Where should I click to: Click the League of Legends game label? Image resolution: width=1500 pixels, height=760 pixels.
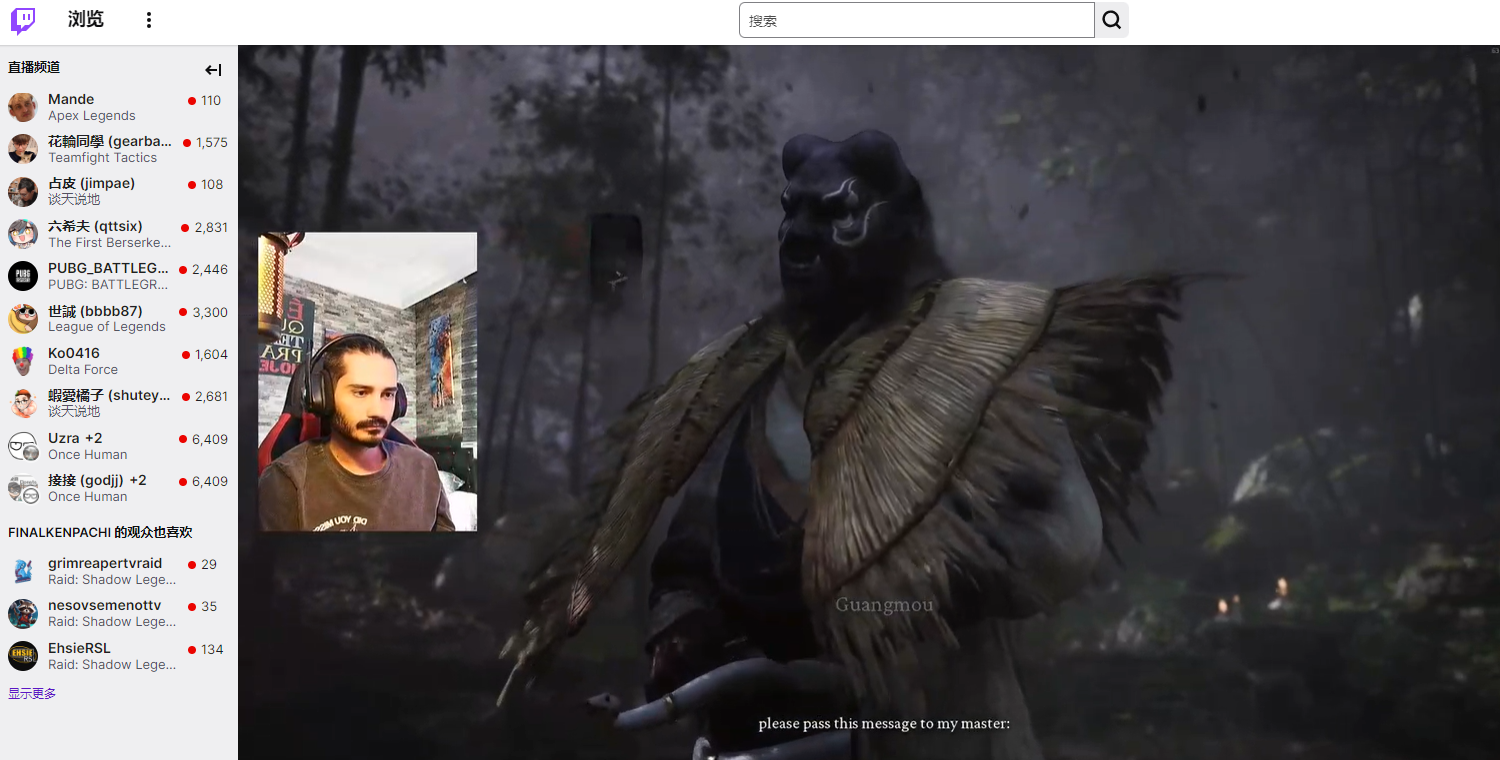click(107, 327)
